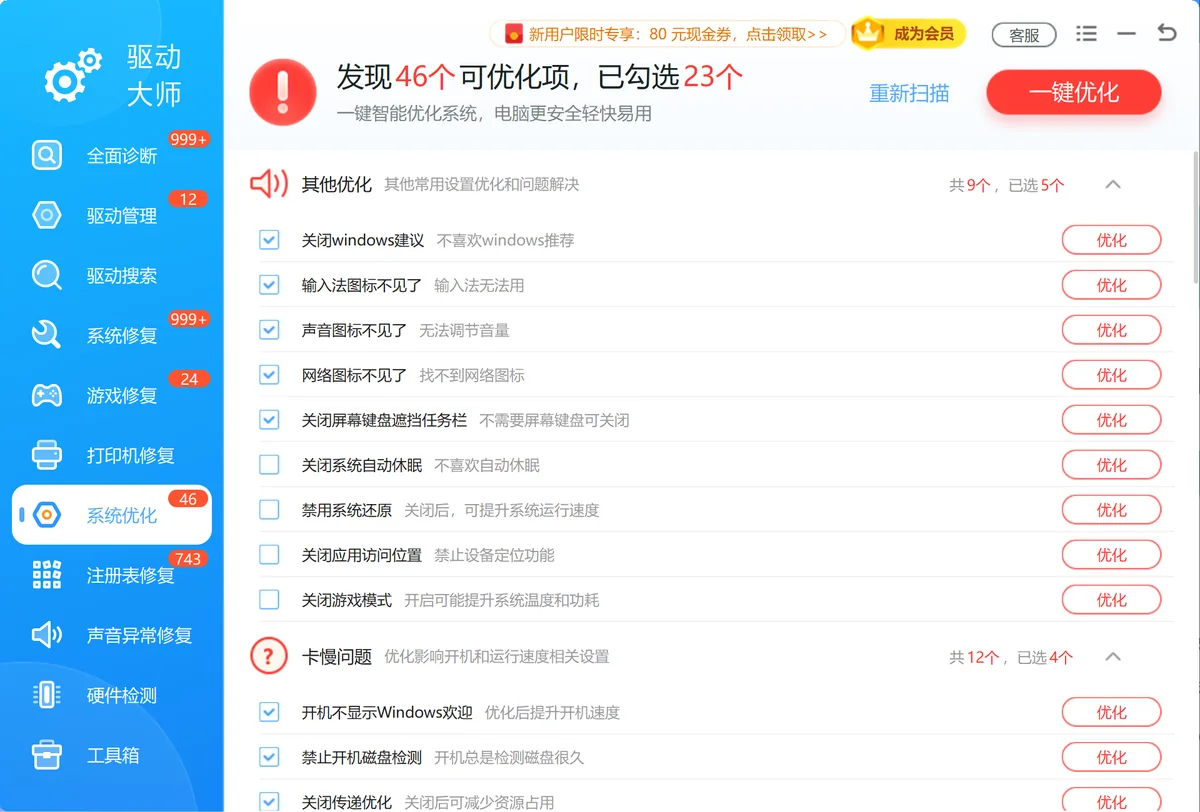Click the 驱动管理 hexagon icon
The width and height of the screenshot is (1200, 812).
pyautogui.click(x=47, y=215)
